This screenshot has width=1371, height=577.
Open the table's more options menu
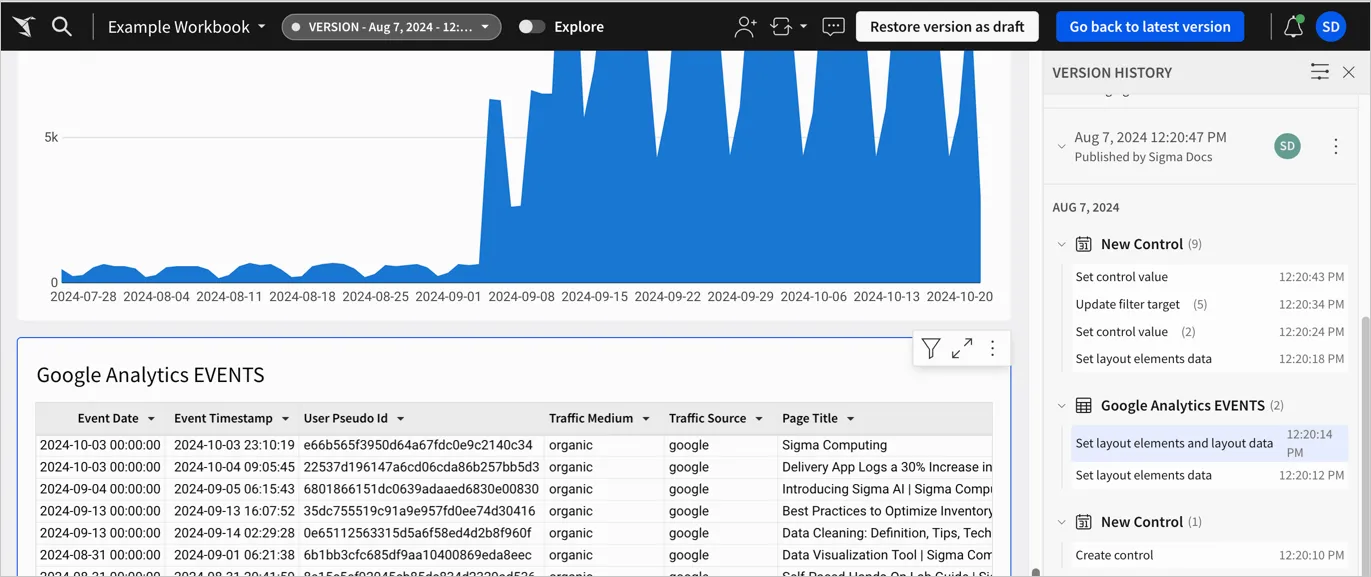[992, 348]
